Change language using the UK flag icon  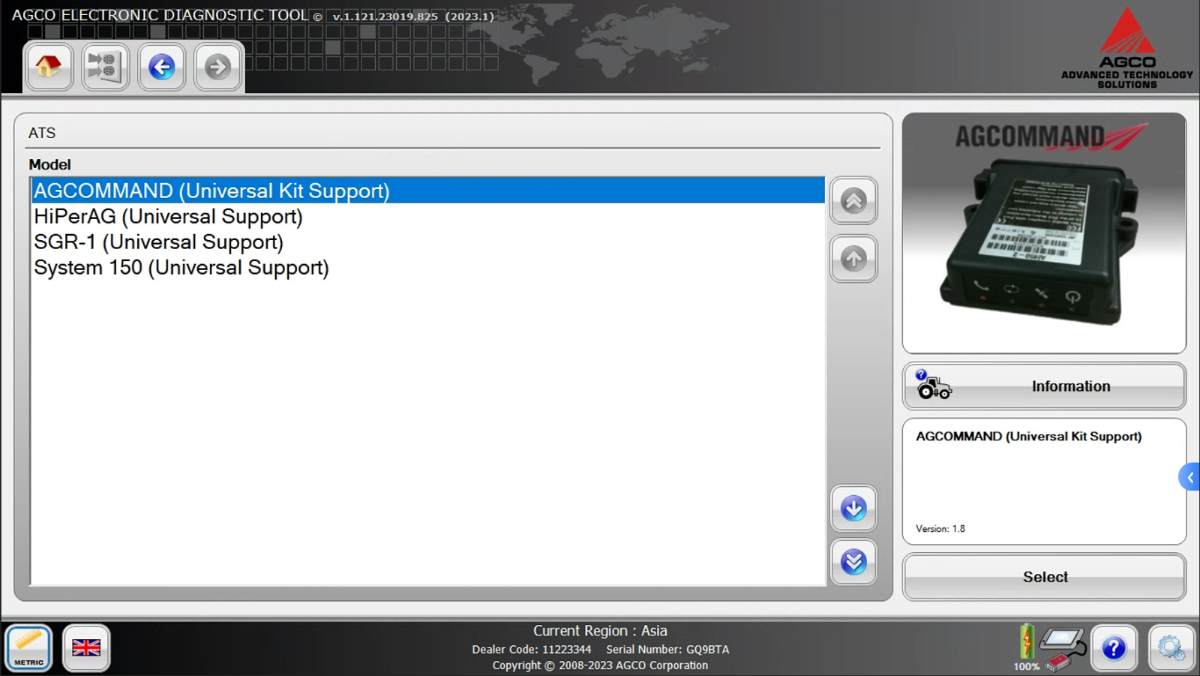pyautogui.click(x=86, y=648)
